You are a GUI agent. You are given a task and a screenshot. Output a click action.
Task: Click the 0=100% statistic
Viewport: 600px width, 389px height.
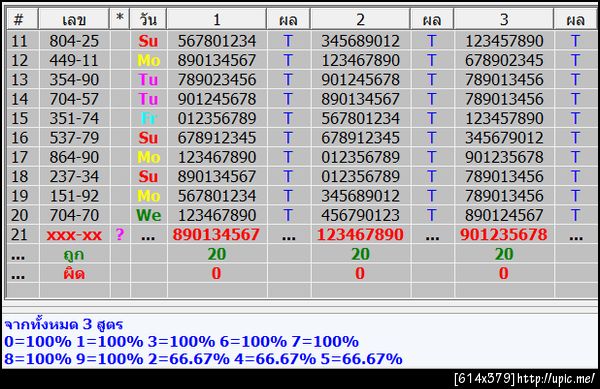pos(38,342)
